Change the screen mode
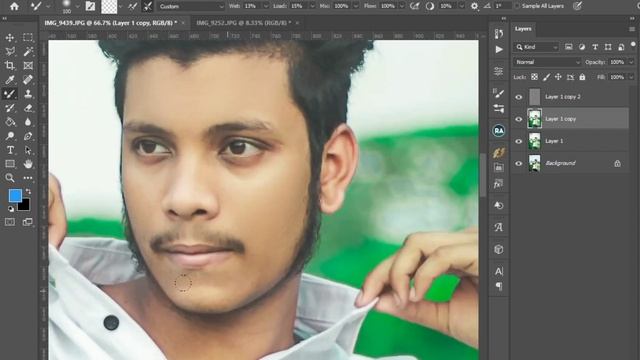Image resolution: width=640 pixels, height=360 pixels. coord(28,222)
